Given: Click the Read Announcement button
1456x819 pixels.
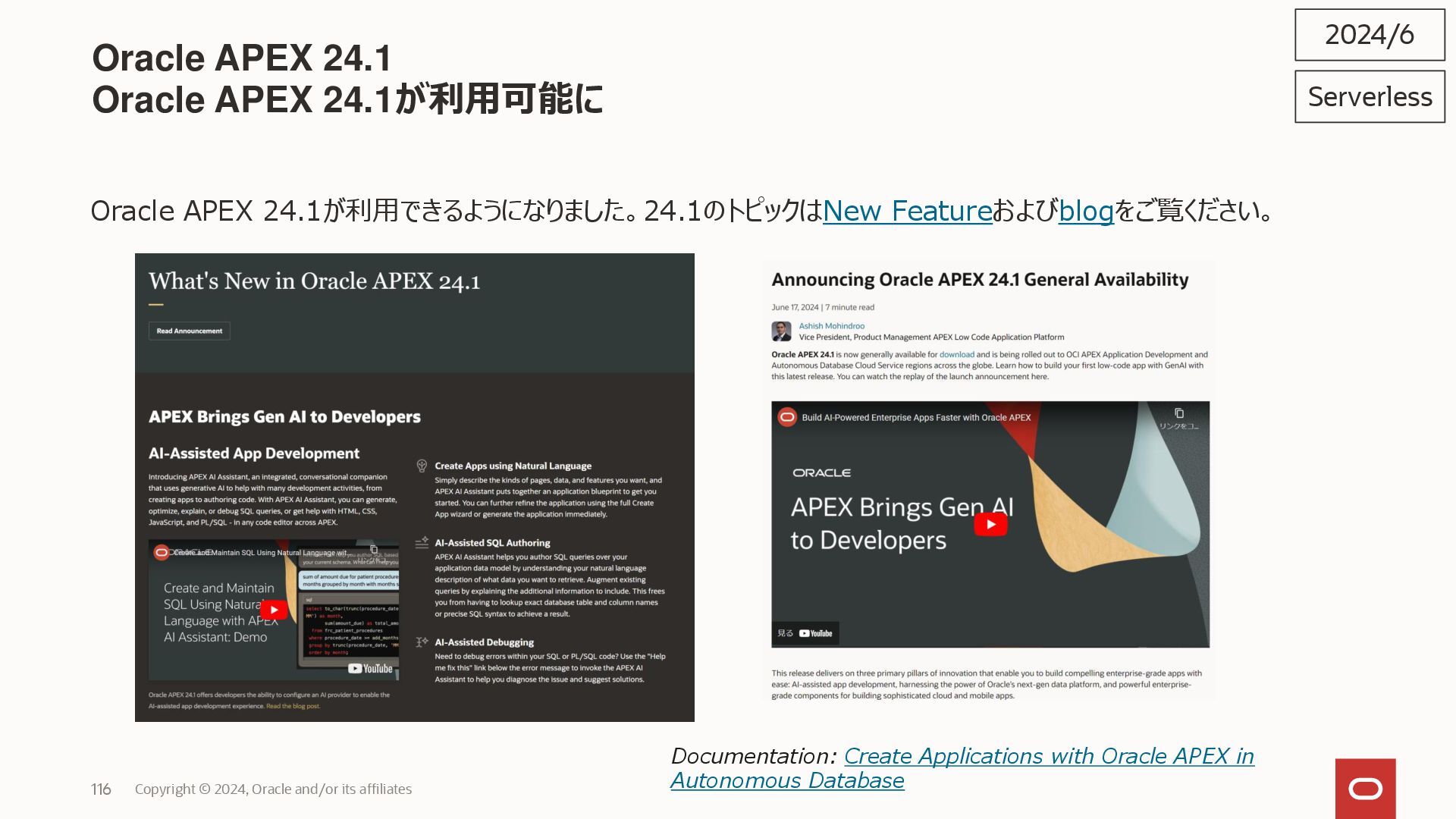Looking at the screenshot, I should [x=190, y=331].
